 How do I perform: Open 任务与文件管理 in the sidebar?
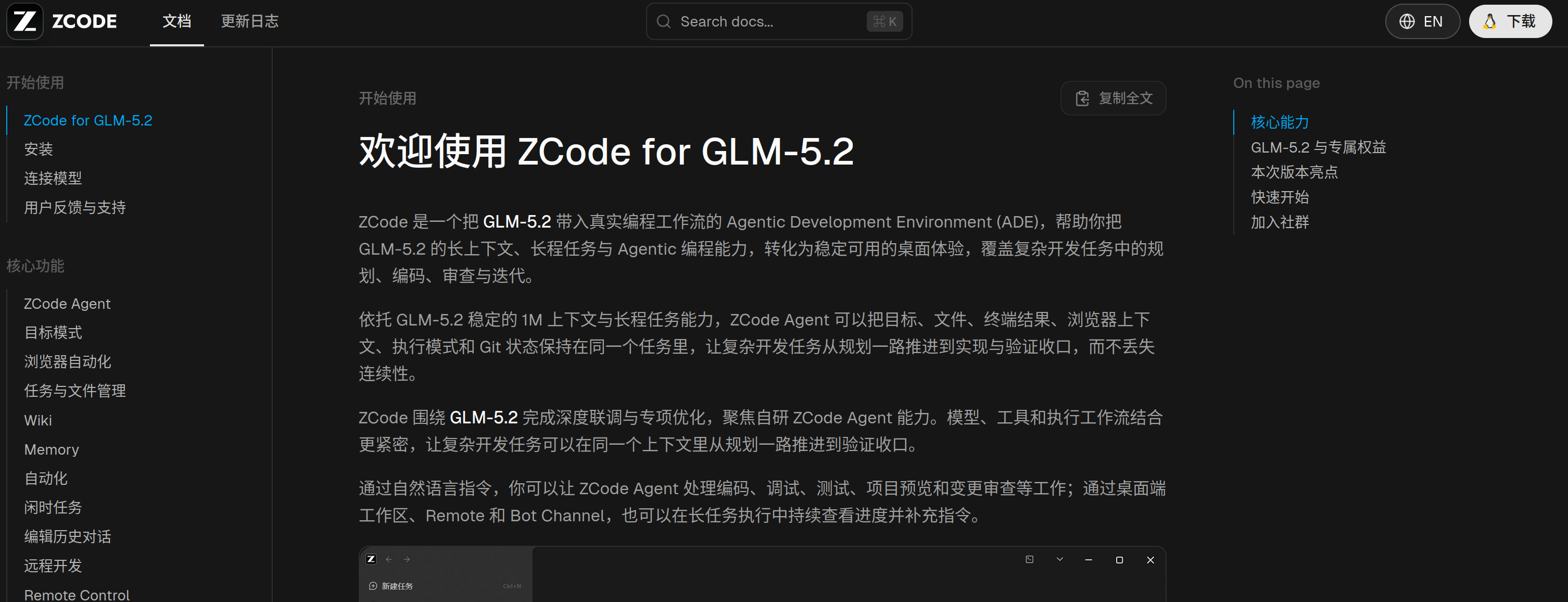[75, 391]
